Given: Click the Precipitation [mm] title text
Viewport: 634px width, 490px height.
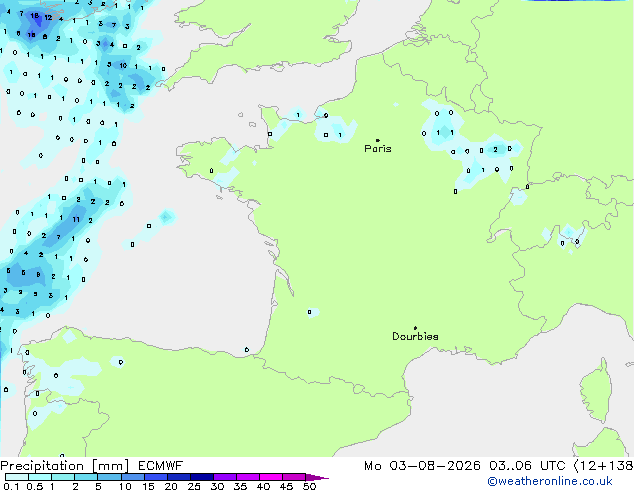Looking at the screenshot, I should pyautogui.click(x=65, y=466).
